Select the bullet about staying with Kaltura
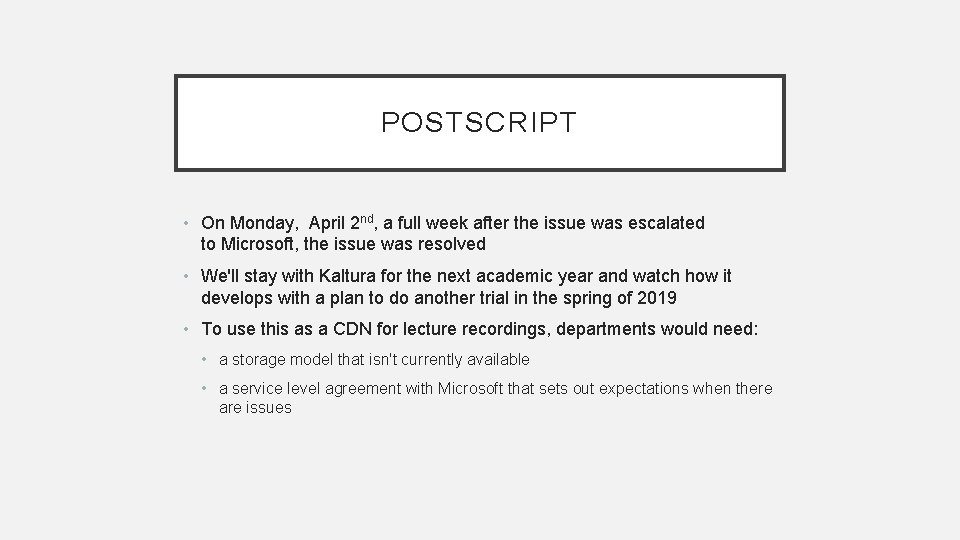The image size is (960, 540). click(x=466, y=287)
